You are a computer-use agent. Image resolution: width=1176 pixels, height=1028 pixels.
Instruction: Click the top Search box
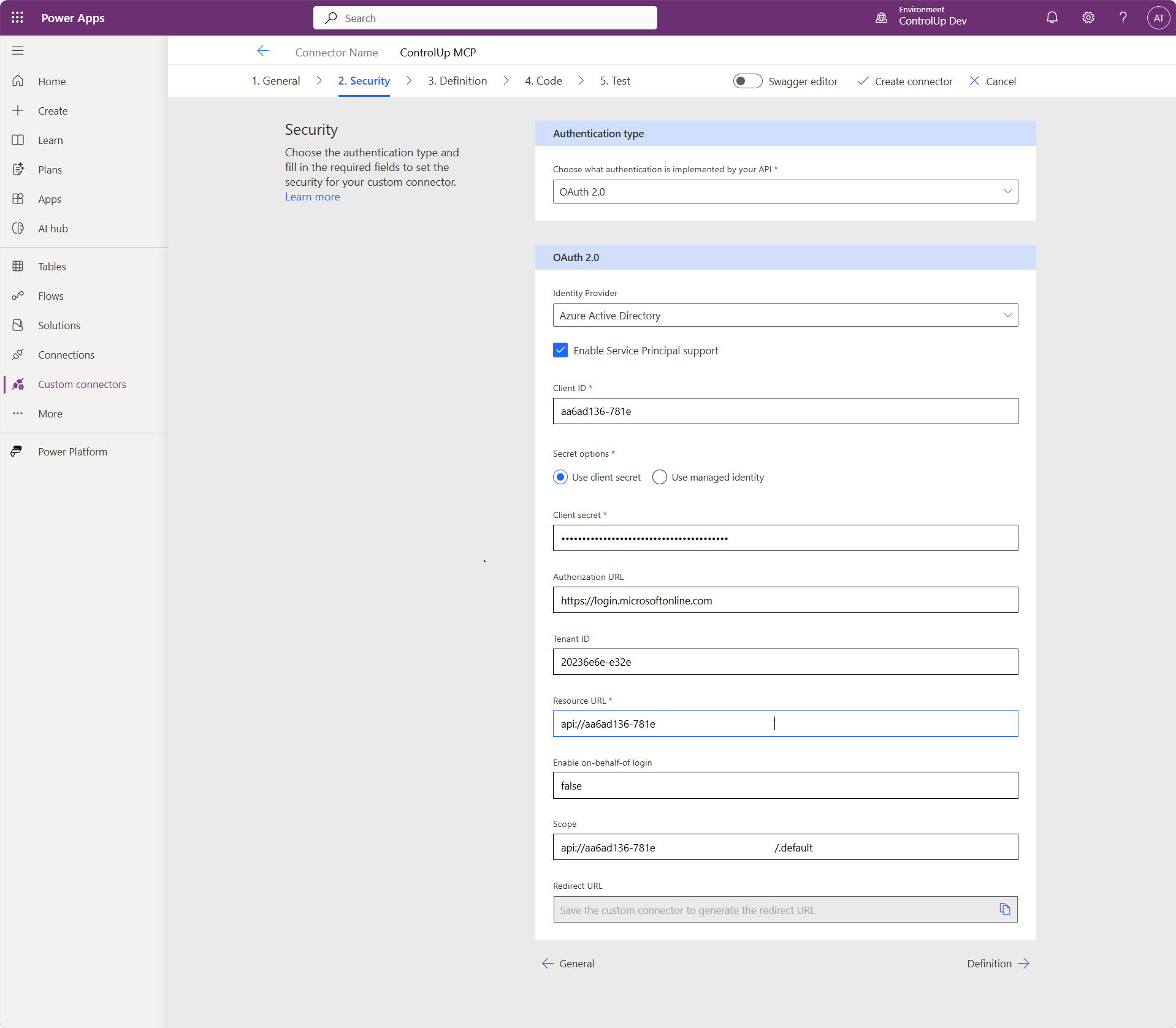[x=485, y=18]
